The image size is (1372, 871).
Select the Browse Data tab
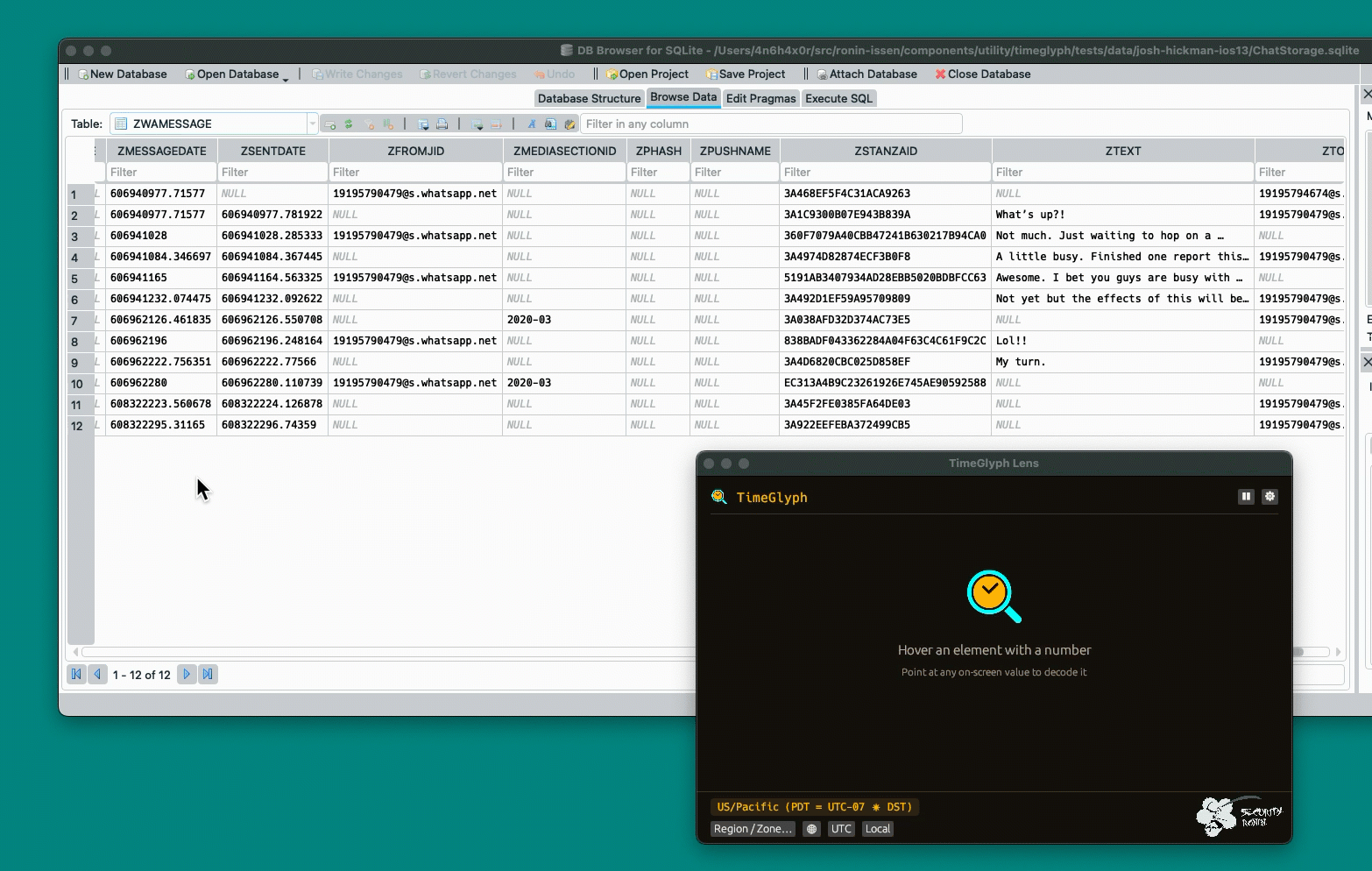tap(683, 97)
